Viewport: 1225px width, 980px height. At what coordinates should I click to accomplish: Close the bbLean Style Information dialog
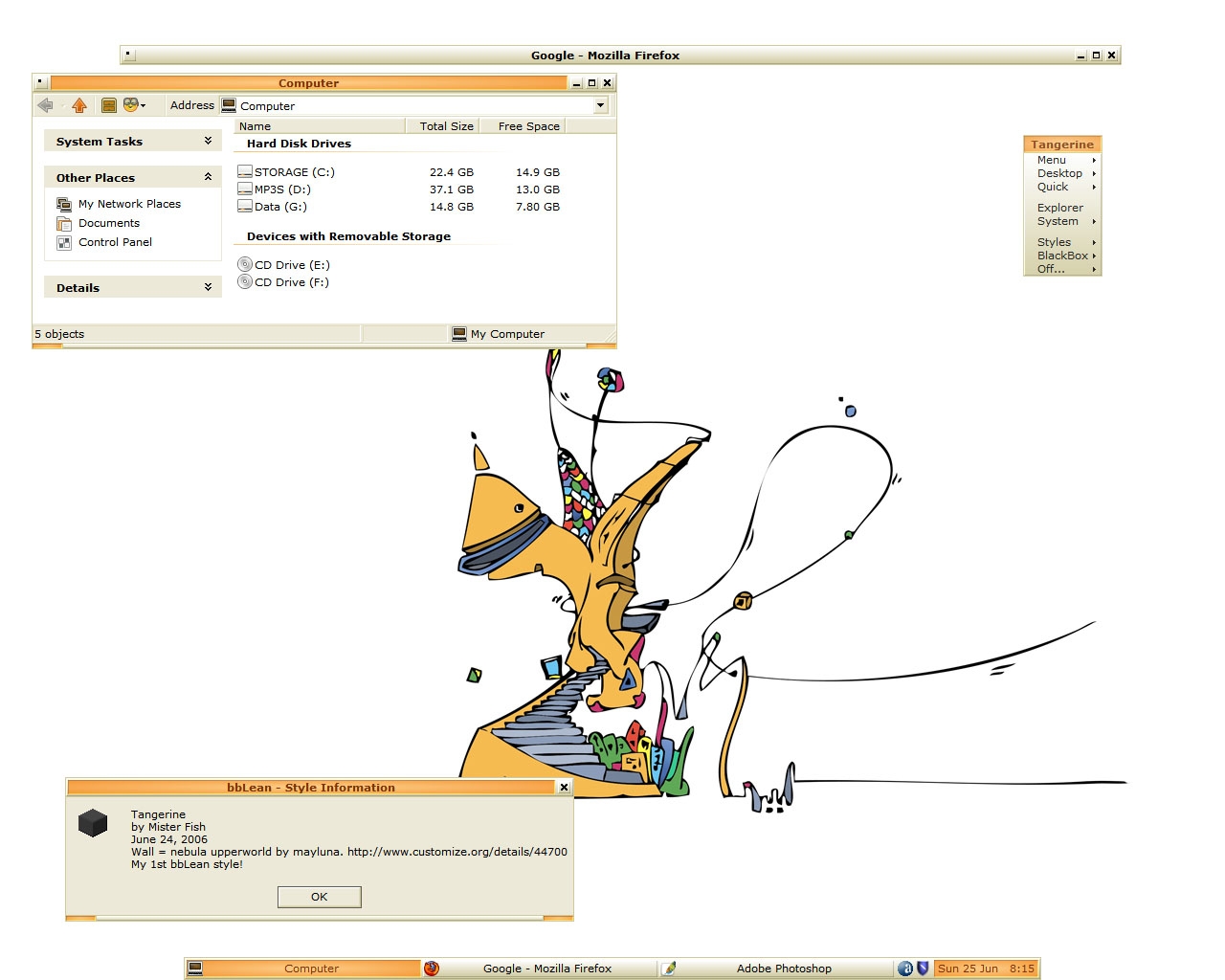click(x=564, y=788)
